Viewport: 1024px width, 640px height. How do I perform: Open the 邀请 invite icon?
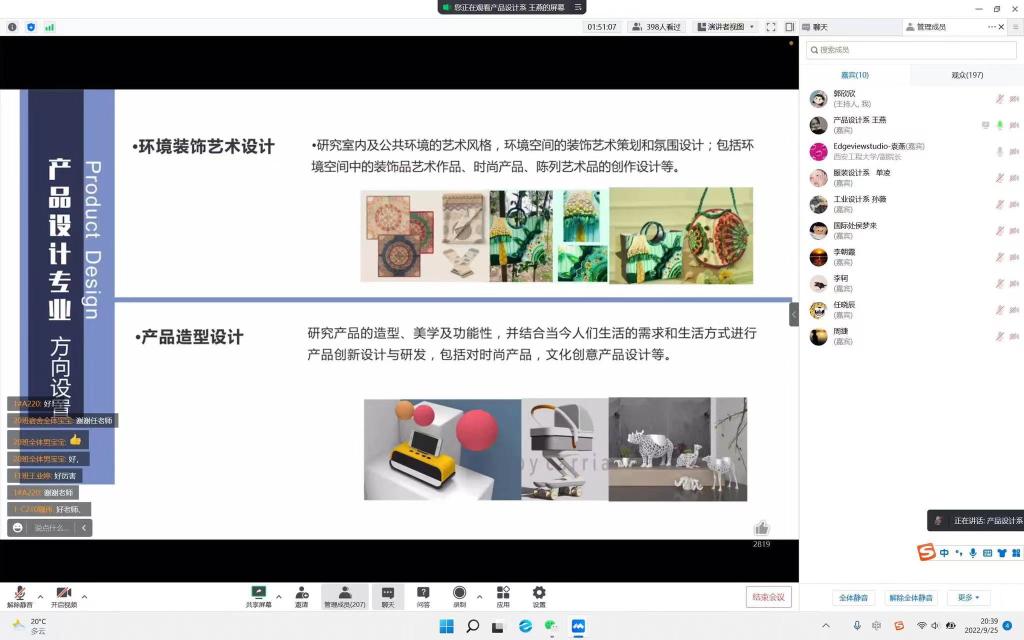pos(301,596)
